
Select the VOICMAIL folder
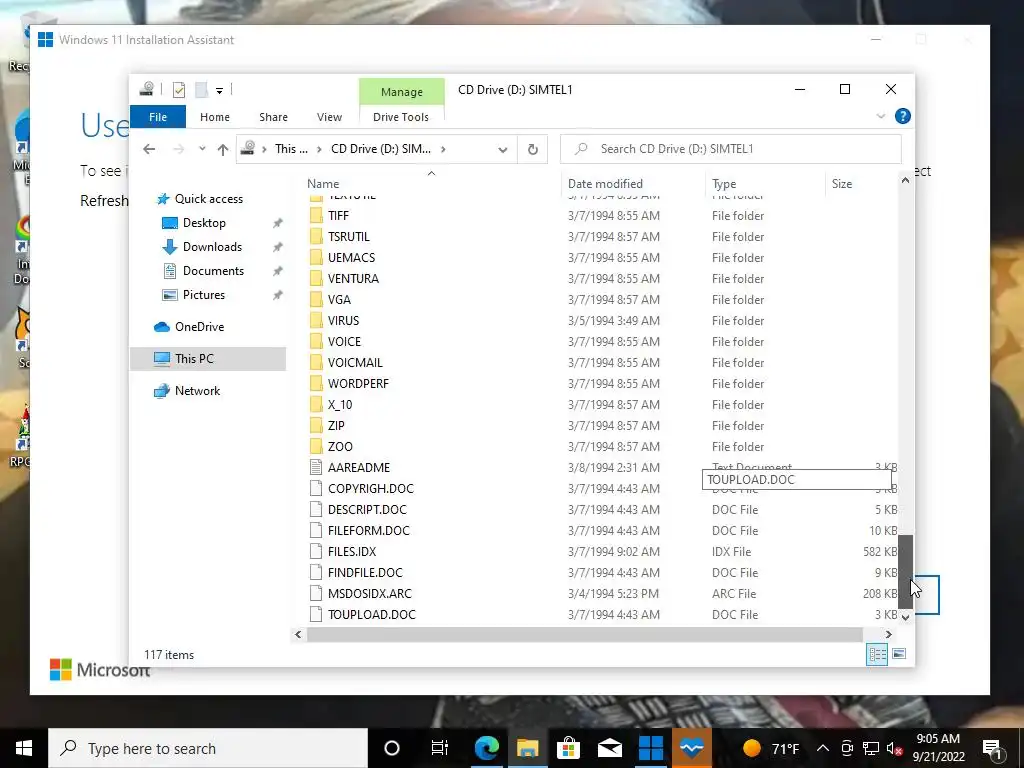click(x=355, y=362)
